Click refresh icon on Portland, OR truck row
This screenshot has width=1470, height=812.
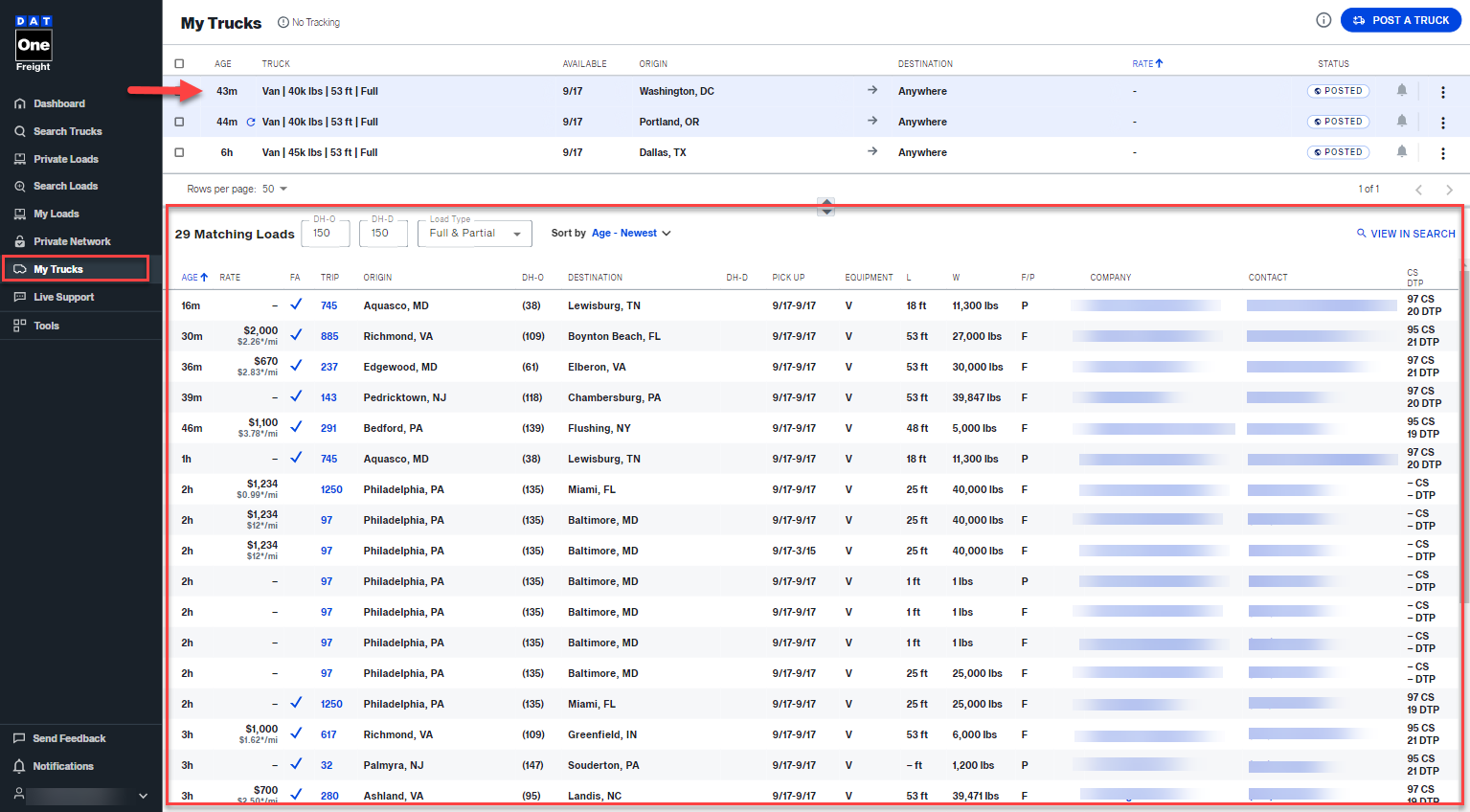[251, 123]
